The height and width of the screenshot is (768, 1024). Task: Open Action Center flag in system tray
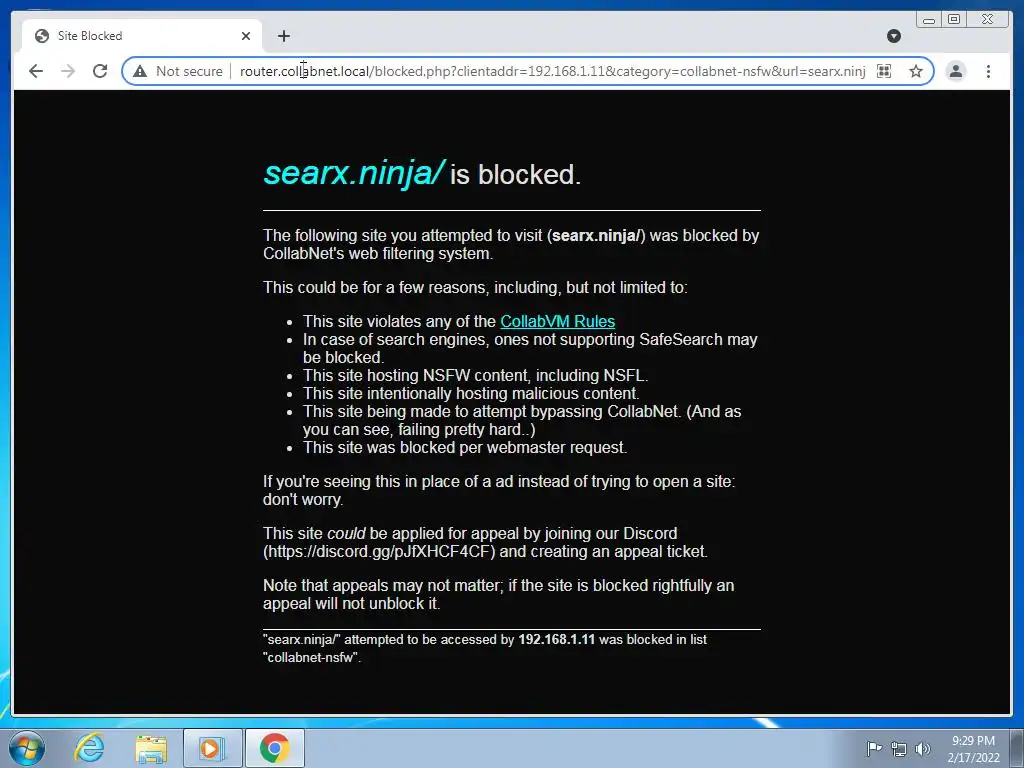[874, 749]
